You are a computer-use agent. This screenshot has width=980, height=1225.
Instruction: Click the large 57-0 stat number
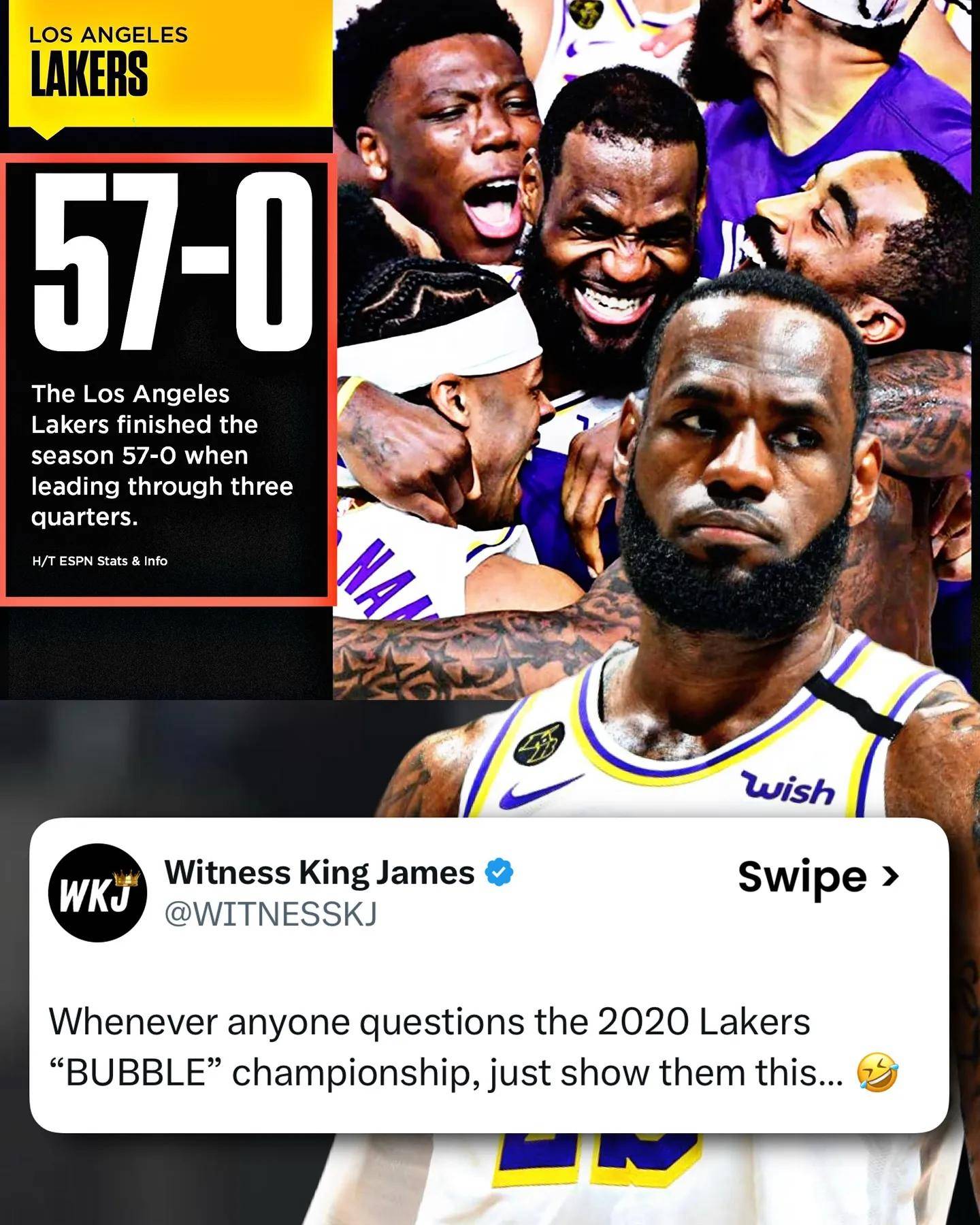(173, 261)
